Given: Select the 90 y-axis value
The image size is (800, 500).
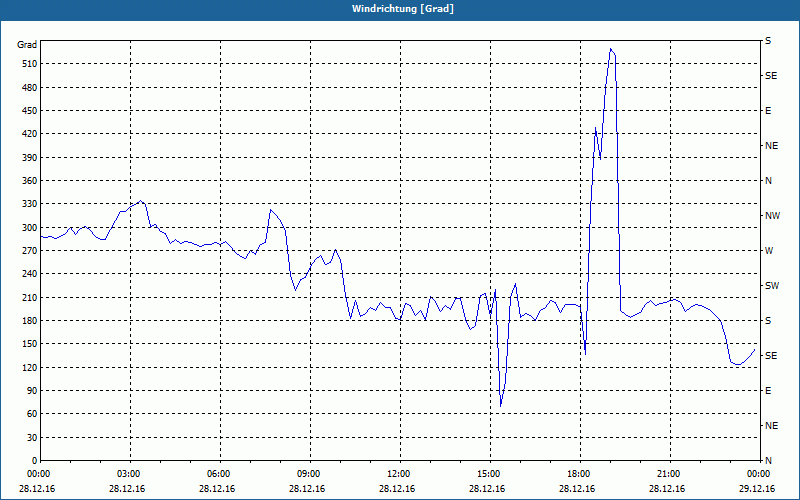Looking at the screenshot, I should click(32, 391).
